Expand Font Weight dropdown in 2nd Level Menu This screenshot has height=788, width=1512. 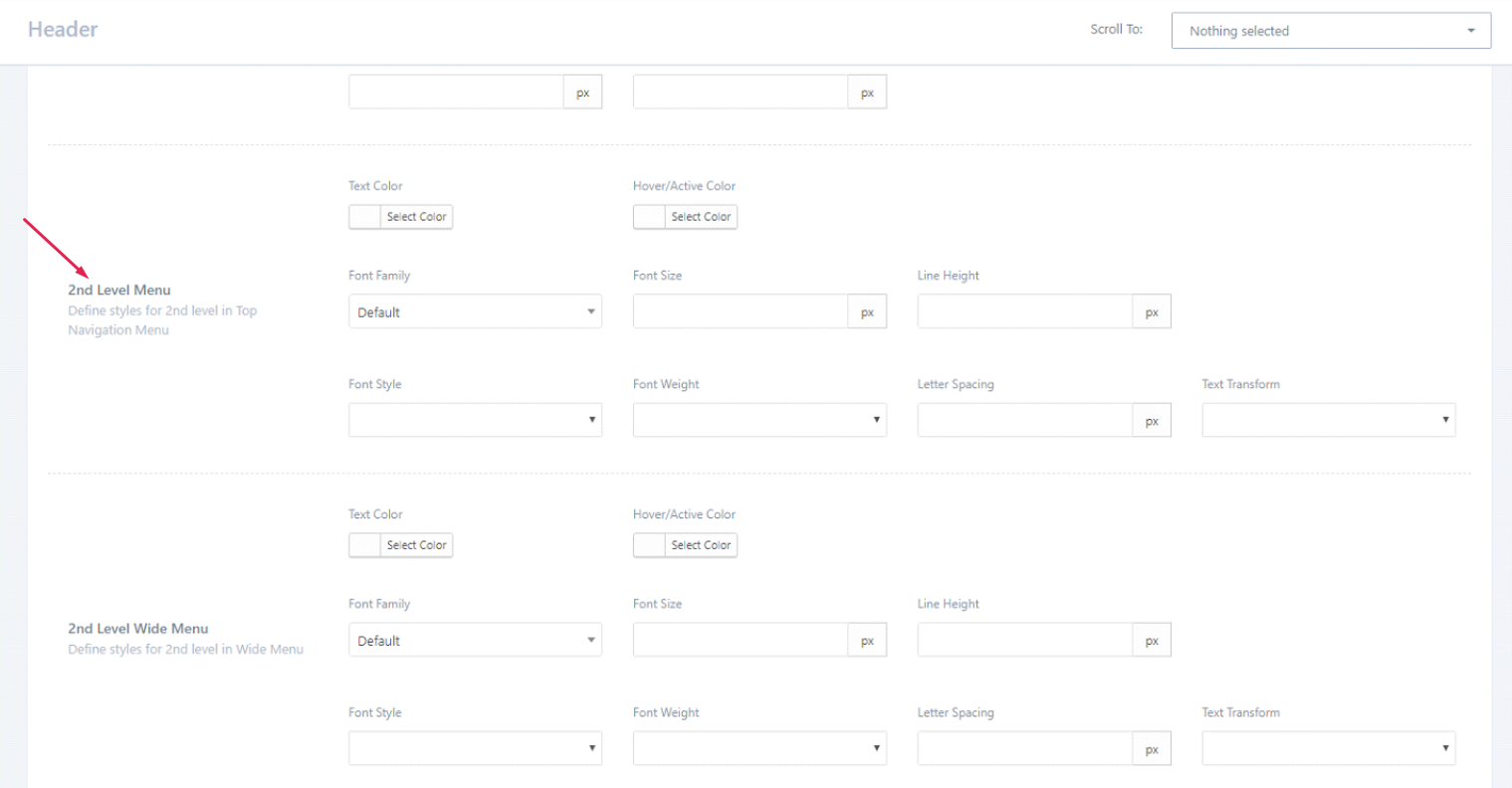(x=759, y=420)
